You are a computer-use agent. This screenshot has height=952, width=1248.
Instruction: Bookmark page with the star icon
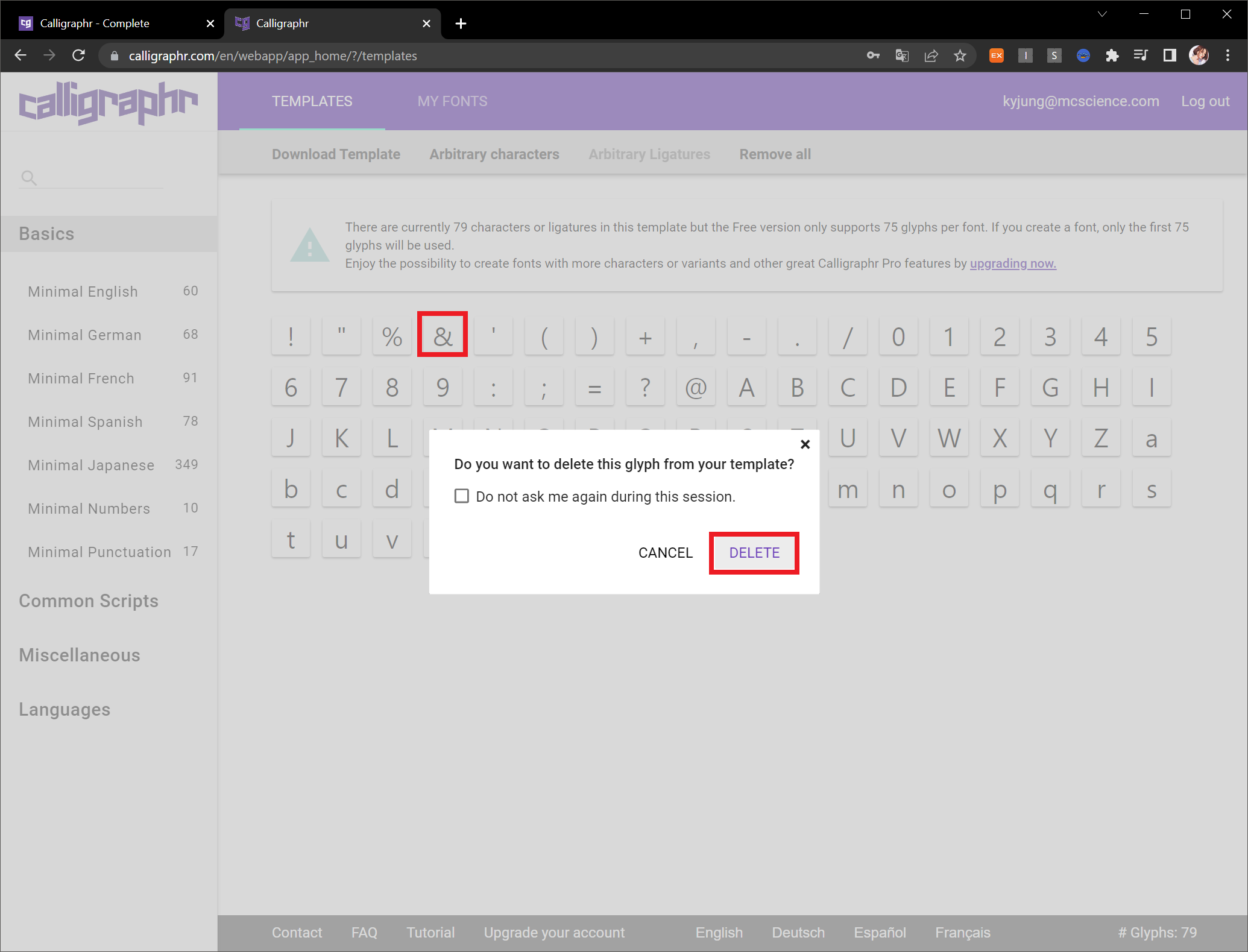(960, 56)
